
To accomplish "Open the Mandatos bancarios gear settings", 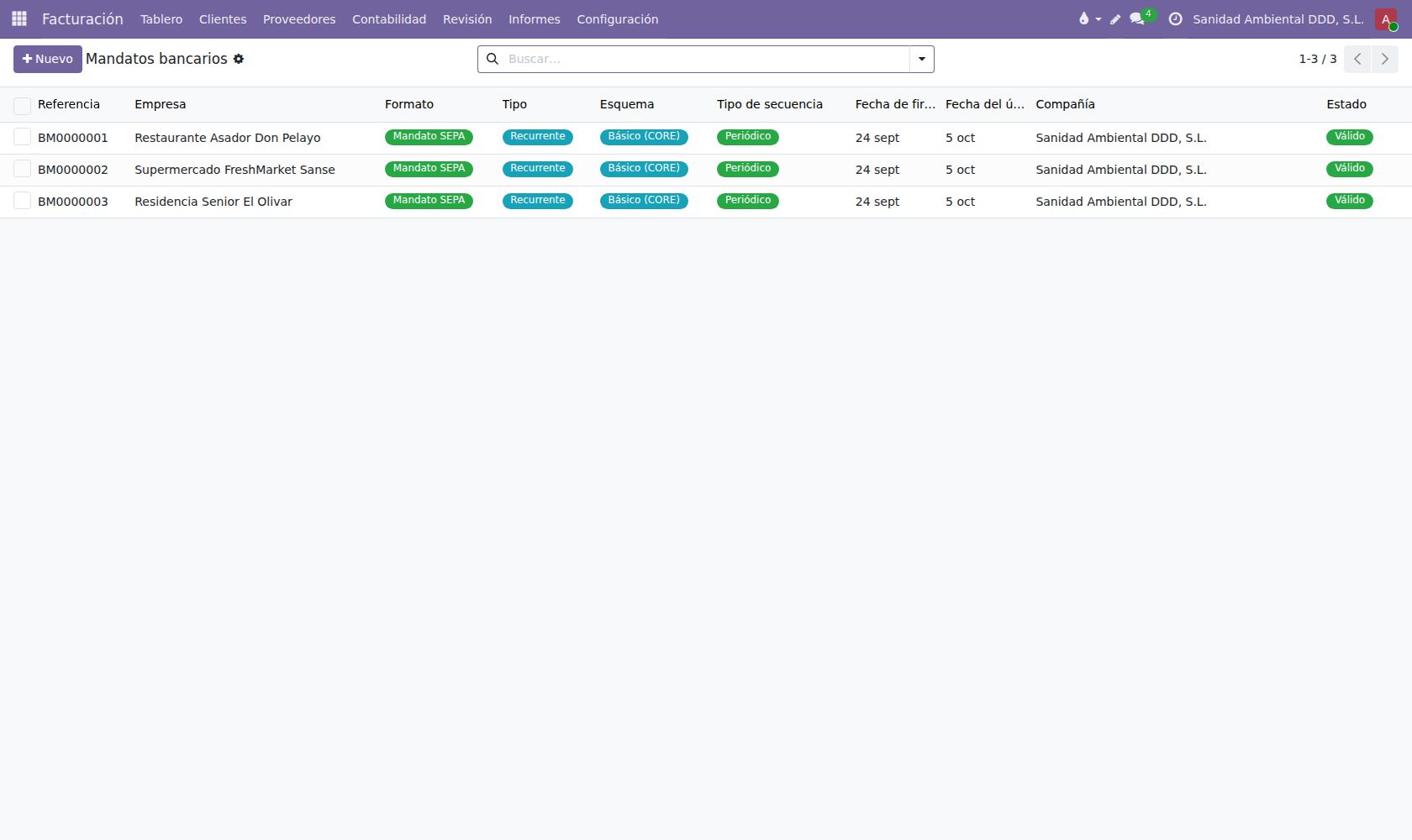I will point(239,59).
